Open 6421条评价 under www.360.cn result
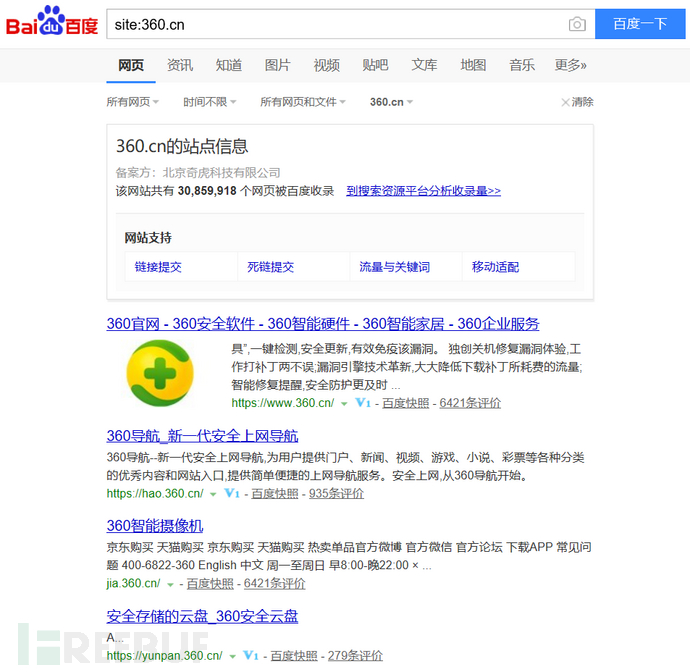Image resolution: width=690 pixels, height=672 pixels. point(470,403)
